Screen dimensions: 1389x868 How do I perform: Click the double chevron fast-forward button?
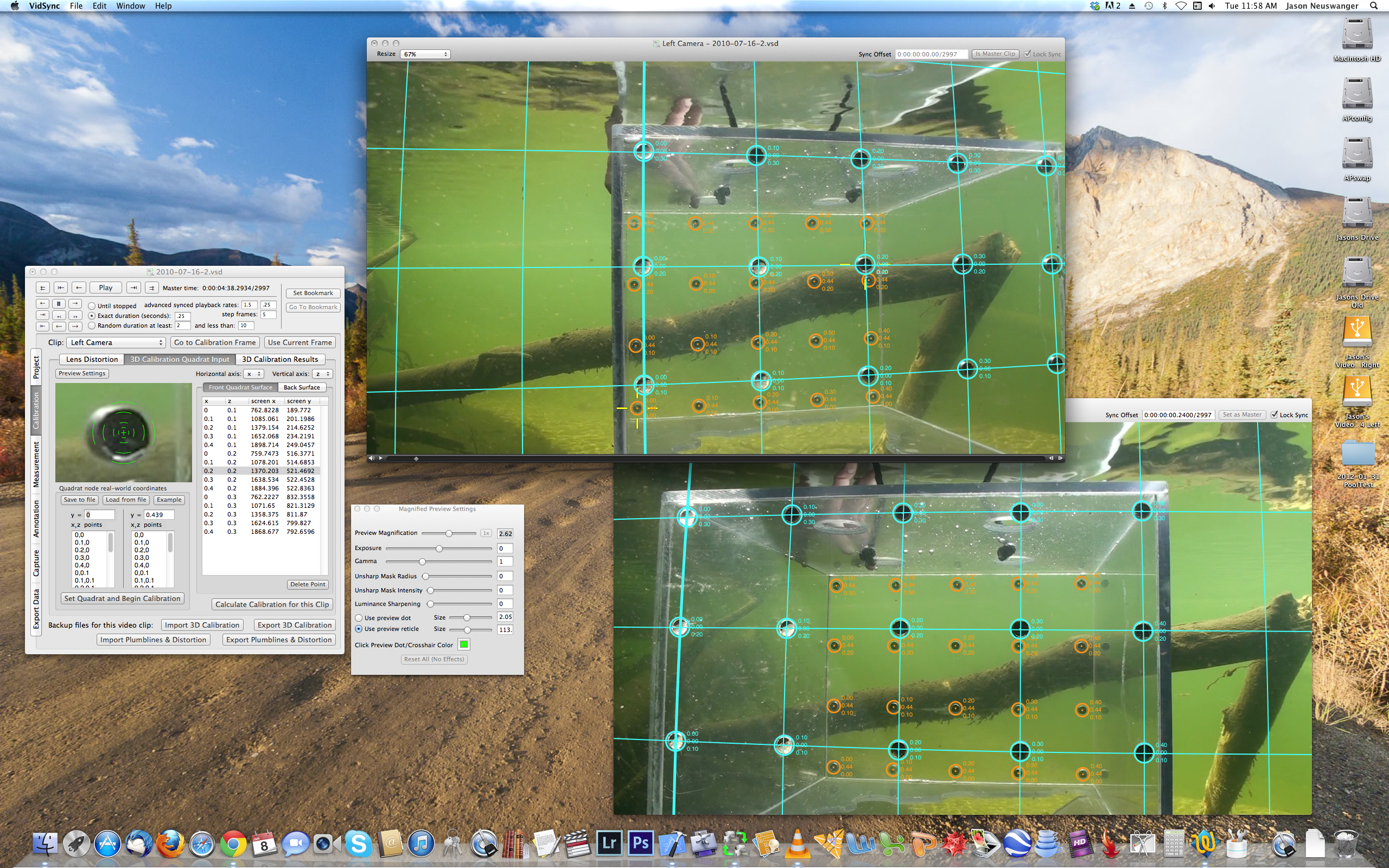click(x=75, y=316)
